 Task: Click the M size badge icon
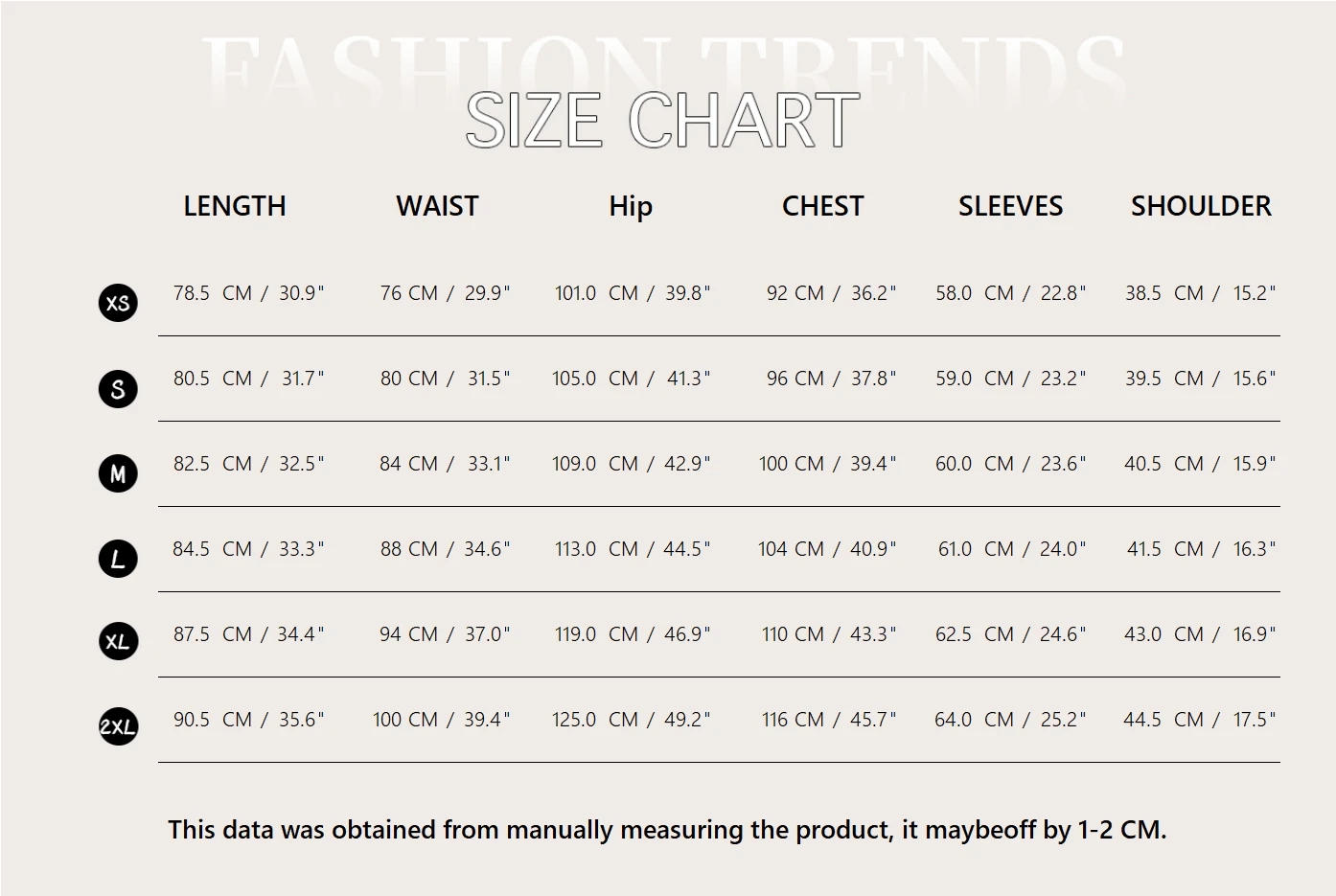click(118, 473)
